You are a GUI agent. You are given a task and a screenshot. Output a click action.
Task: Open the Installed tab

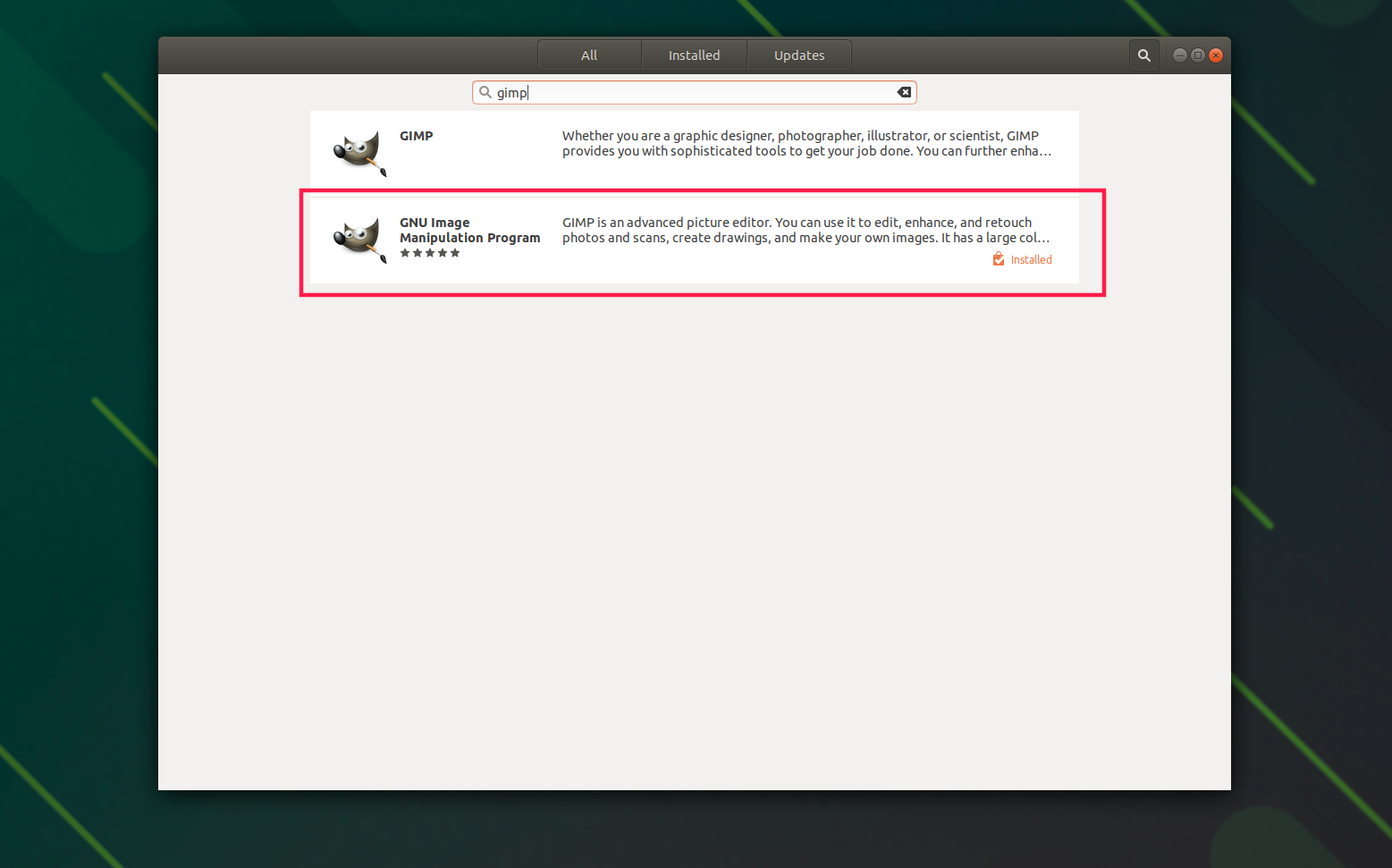[x=694, y=55]
